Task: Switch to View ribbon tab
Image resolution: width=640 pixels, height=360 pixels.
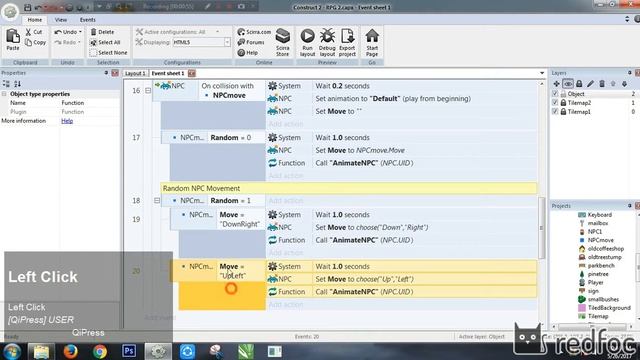Action: pyautogui.click(x=60, y=20)
